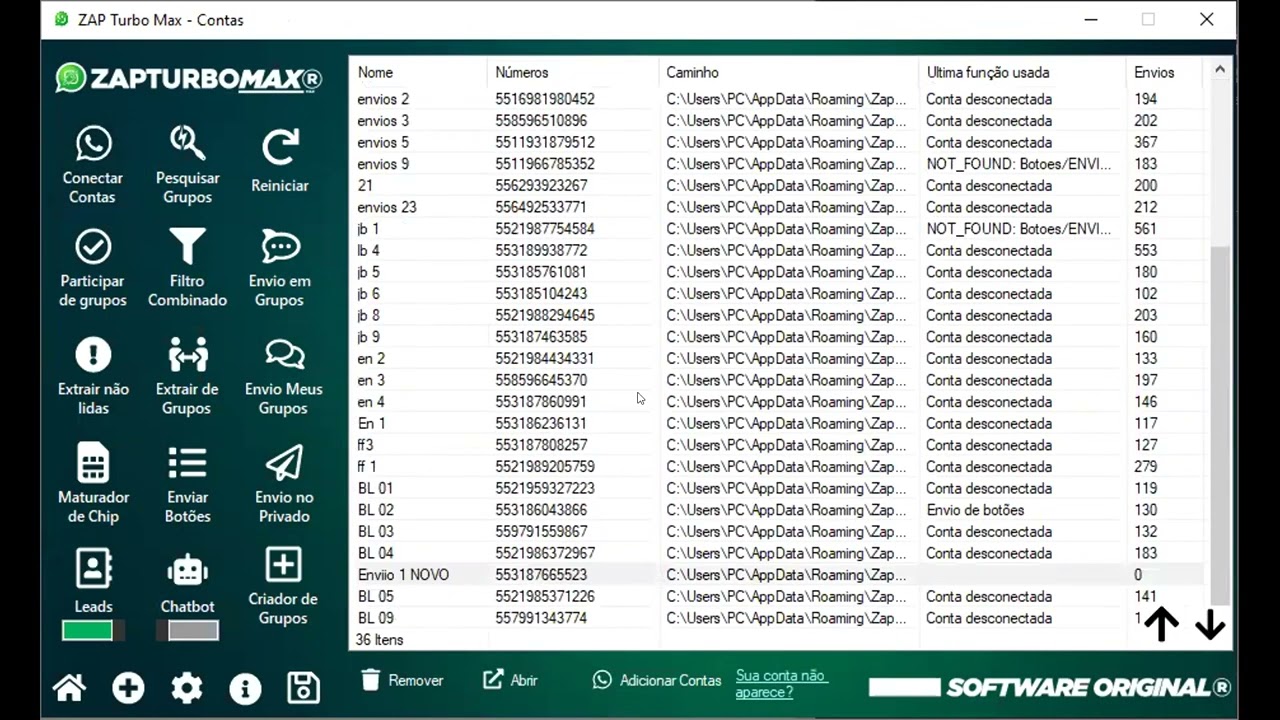Screen dimensions: 1280x720
Task: Sort by Números column header
Action: [573, 72]
